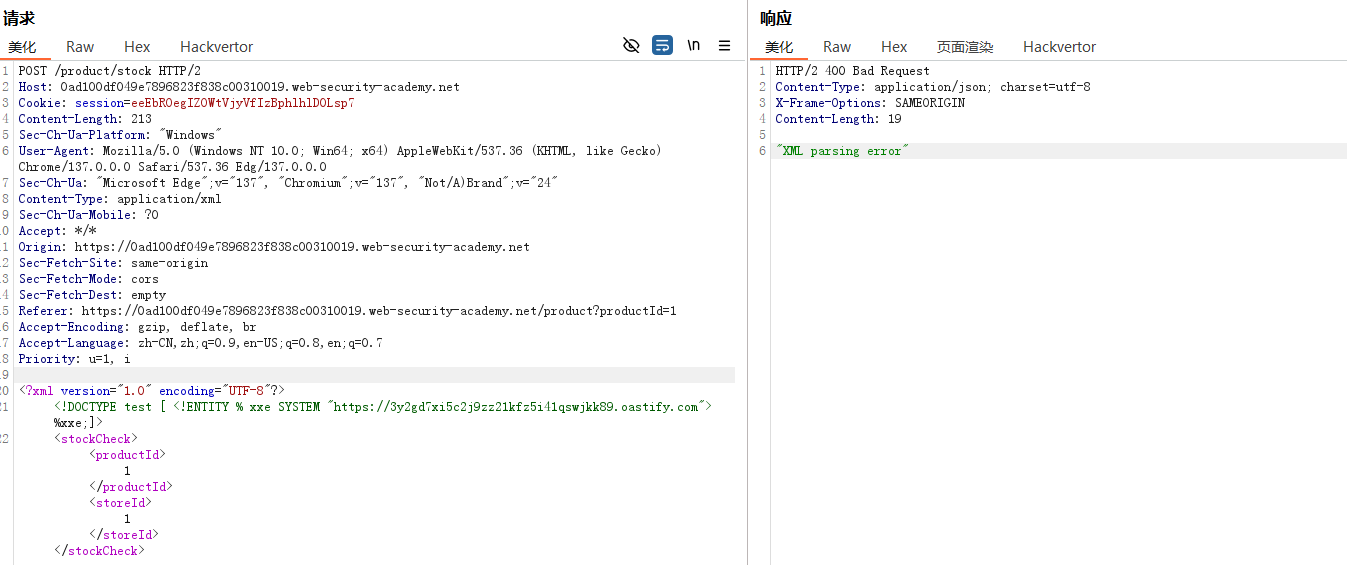Open the request Hackvertor tab

tap(216, 47)
